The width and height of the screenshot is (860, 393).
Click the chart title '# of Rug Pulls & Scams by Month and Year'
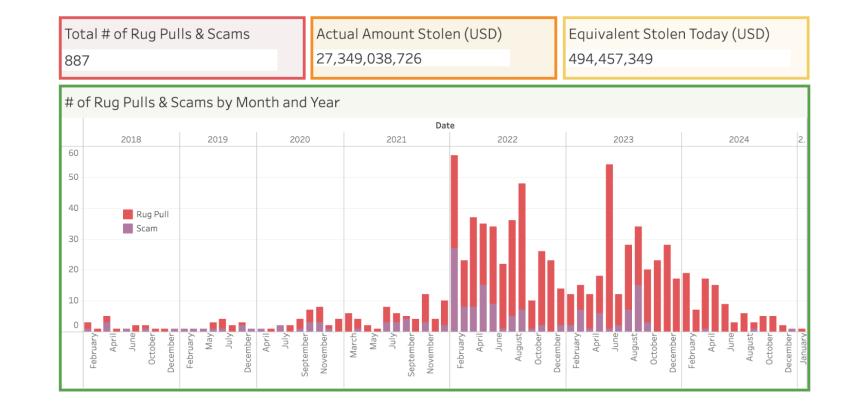click(x=202, y=102)
